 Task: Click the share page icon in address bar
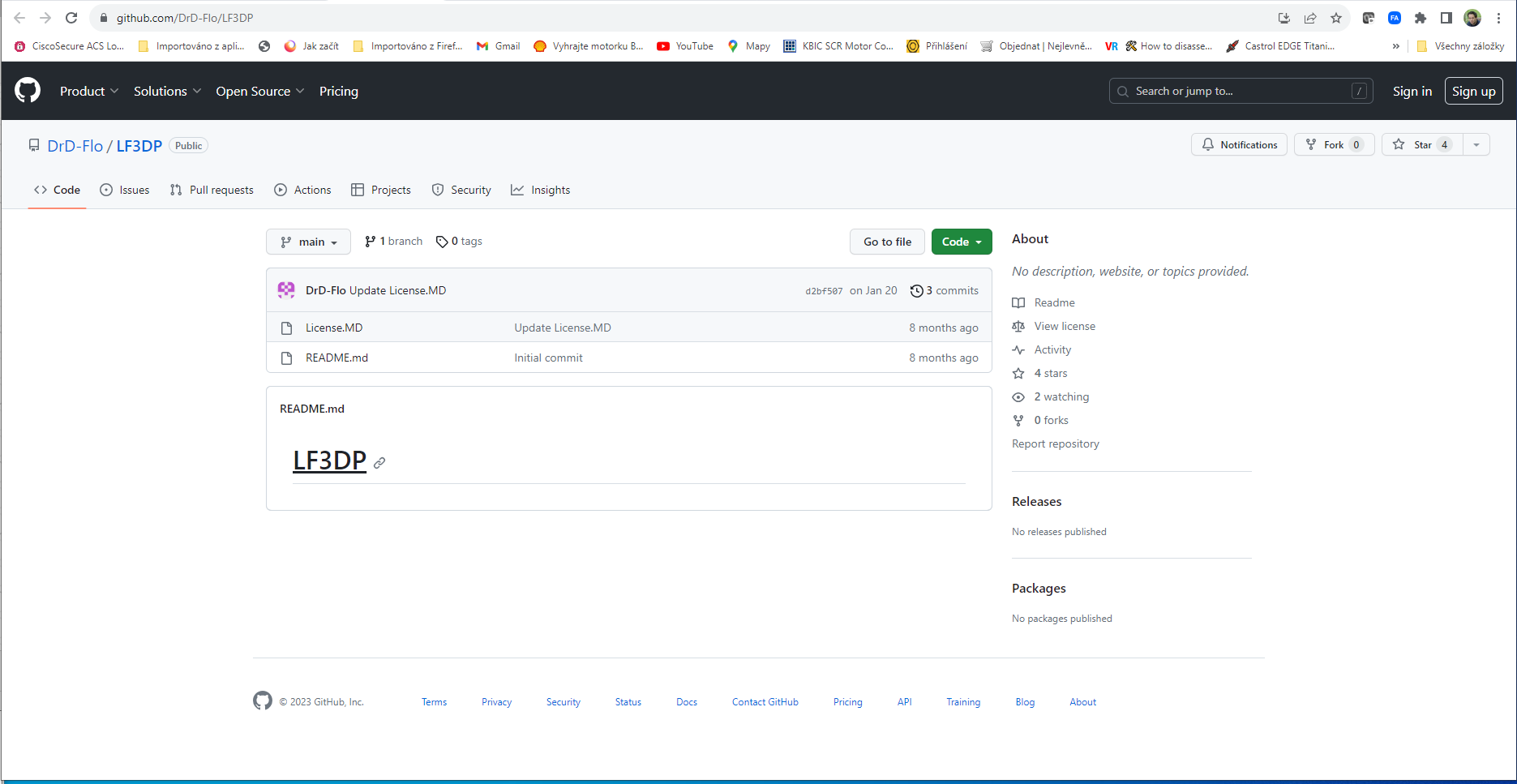point(1310,18)
